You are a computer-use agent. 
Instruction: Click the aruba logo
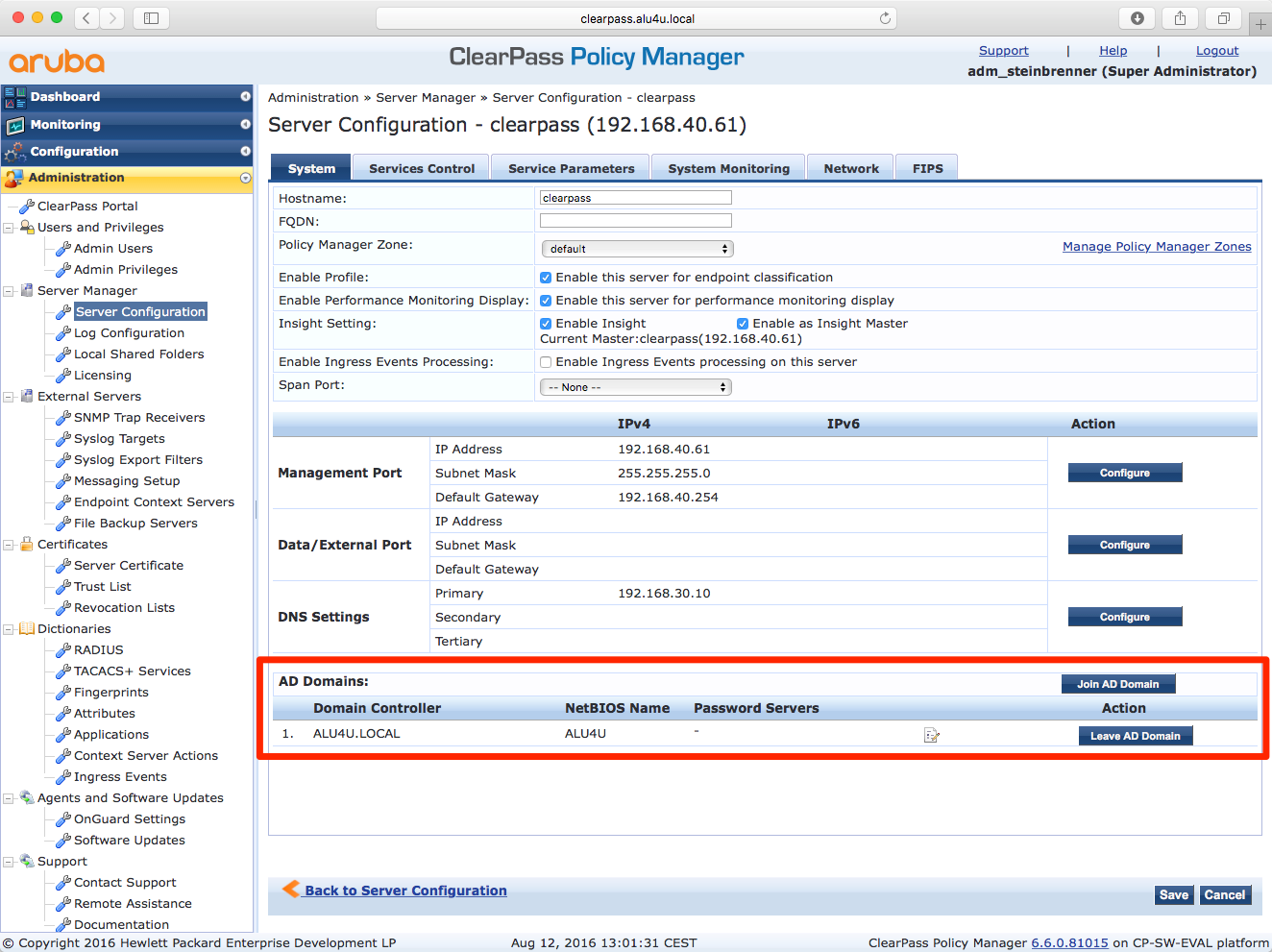tap(57, 62)
